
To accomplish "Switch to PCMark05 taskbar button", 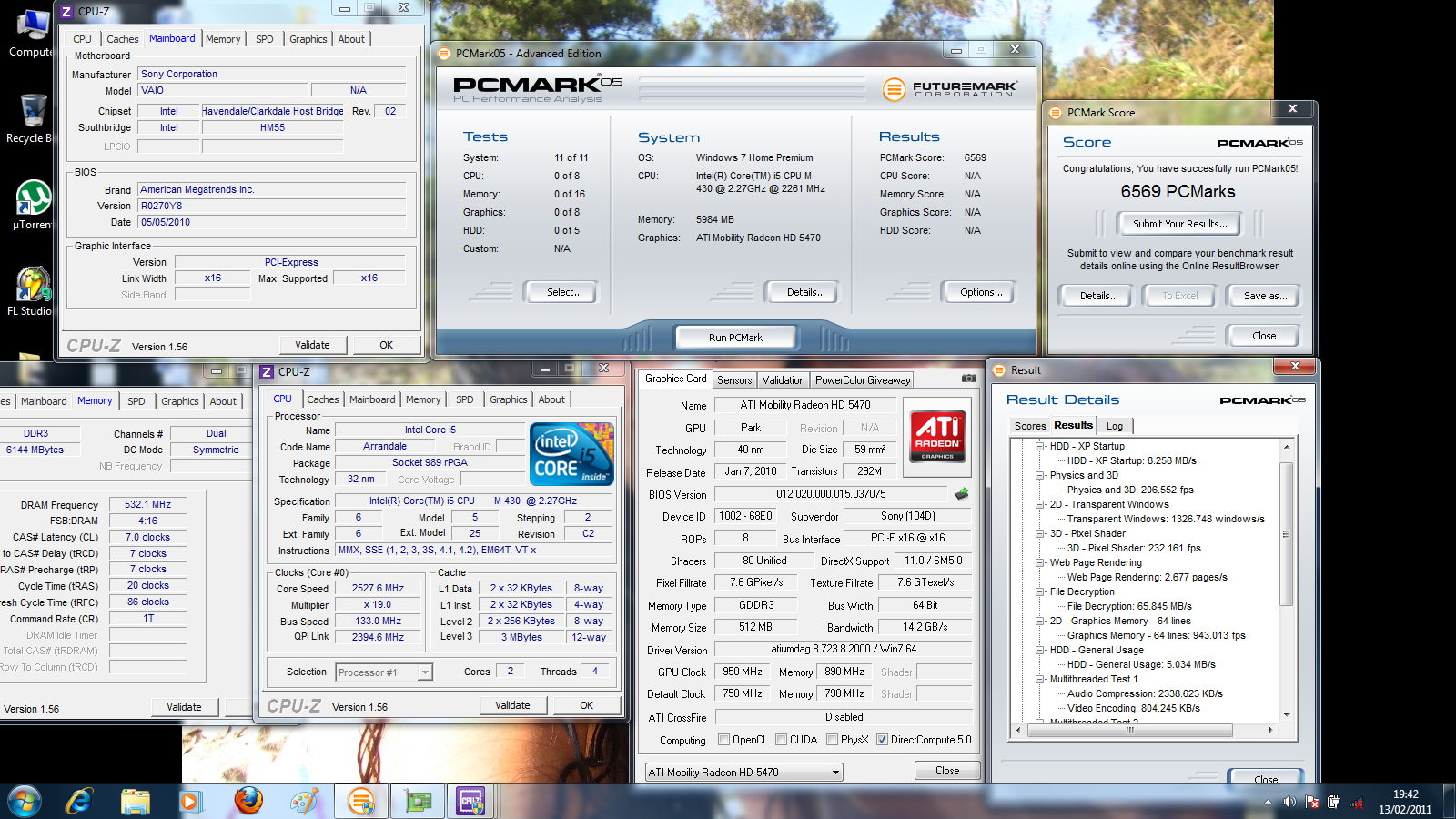I will tap(361, 802).
